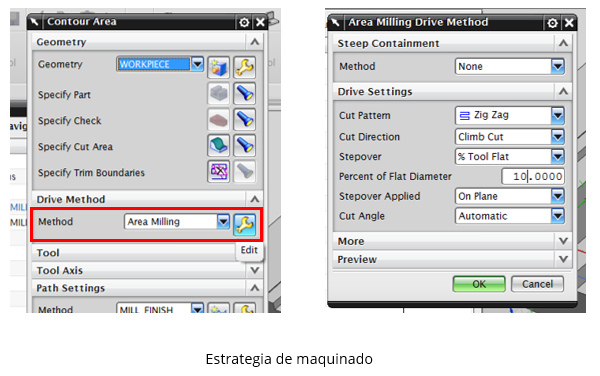Open the New Geometry icon beside WORKPIECE
600x376 pixels.
click(218, 67)
